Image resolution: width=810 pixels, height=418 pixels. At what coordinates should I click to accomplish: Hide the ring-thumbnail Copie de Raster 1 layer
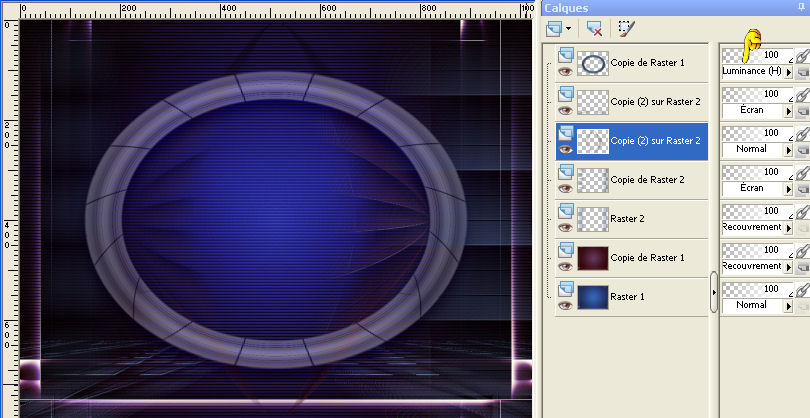(x=566, y=71)
